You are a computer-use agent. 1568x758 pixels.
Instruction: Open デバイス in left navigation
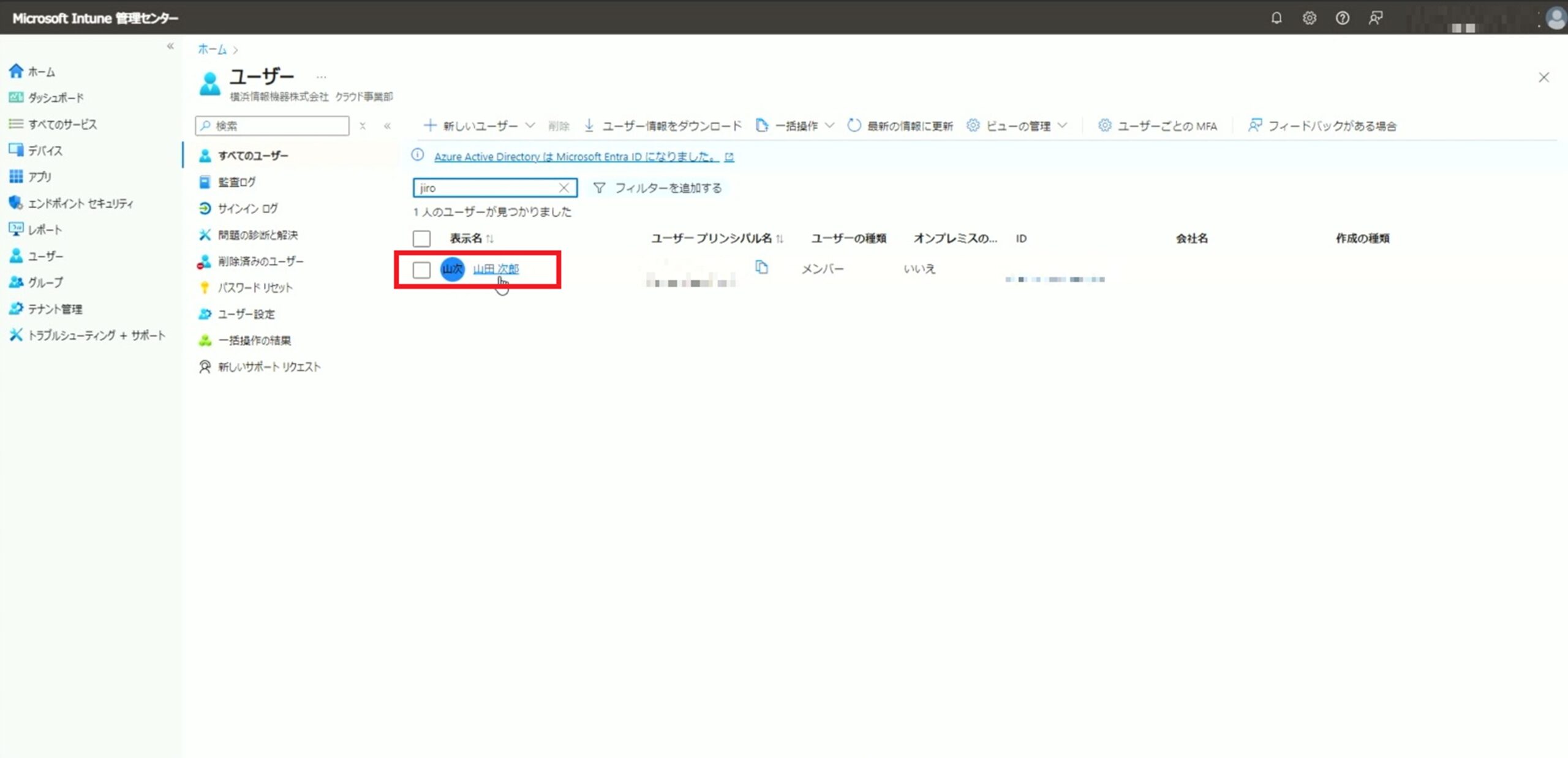pyautogui.click(x=45, y=151)
